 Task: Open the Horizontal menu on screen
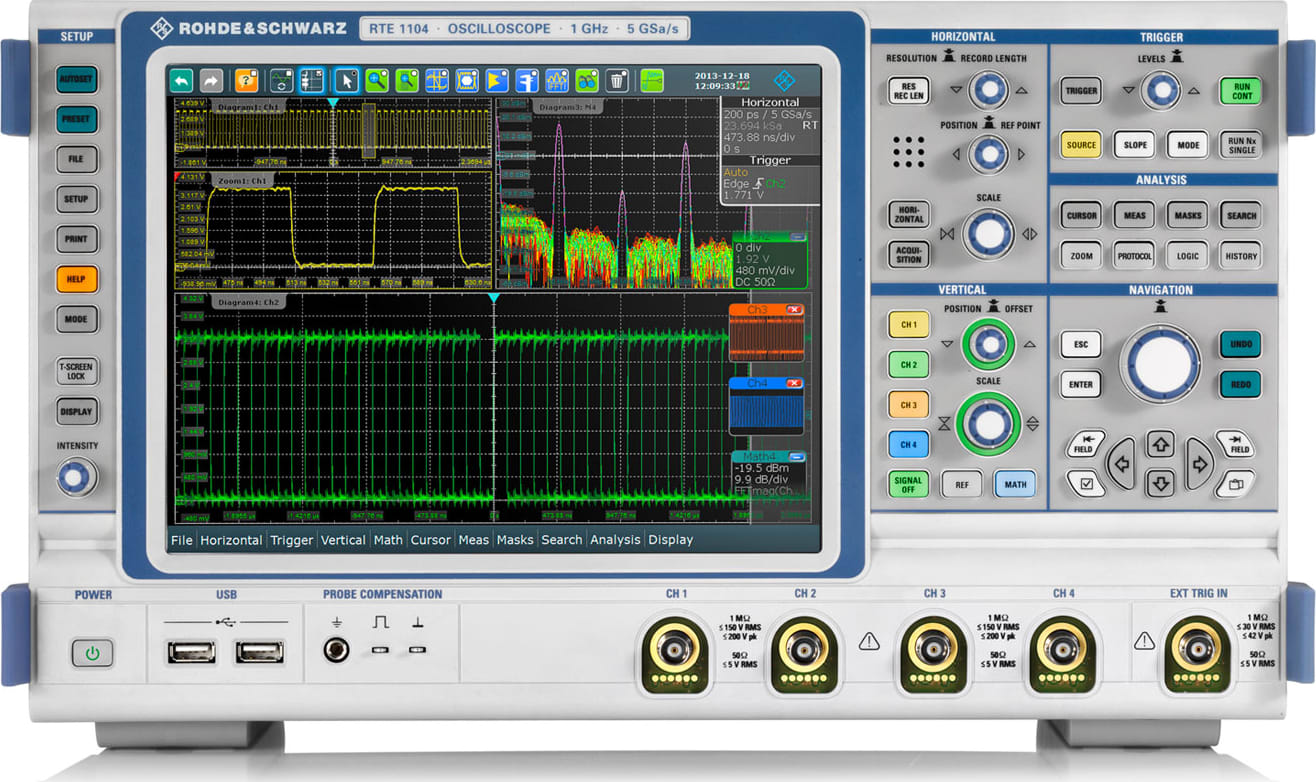coord(231,540)
